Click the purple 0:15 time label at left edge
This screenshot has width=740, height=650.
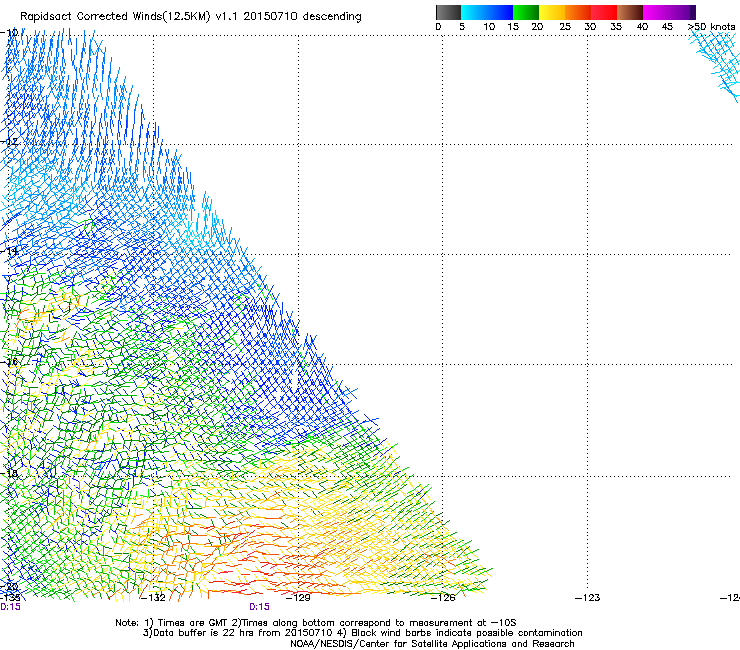tap(10, 607)
